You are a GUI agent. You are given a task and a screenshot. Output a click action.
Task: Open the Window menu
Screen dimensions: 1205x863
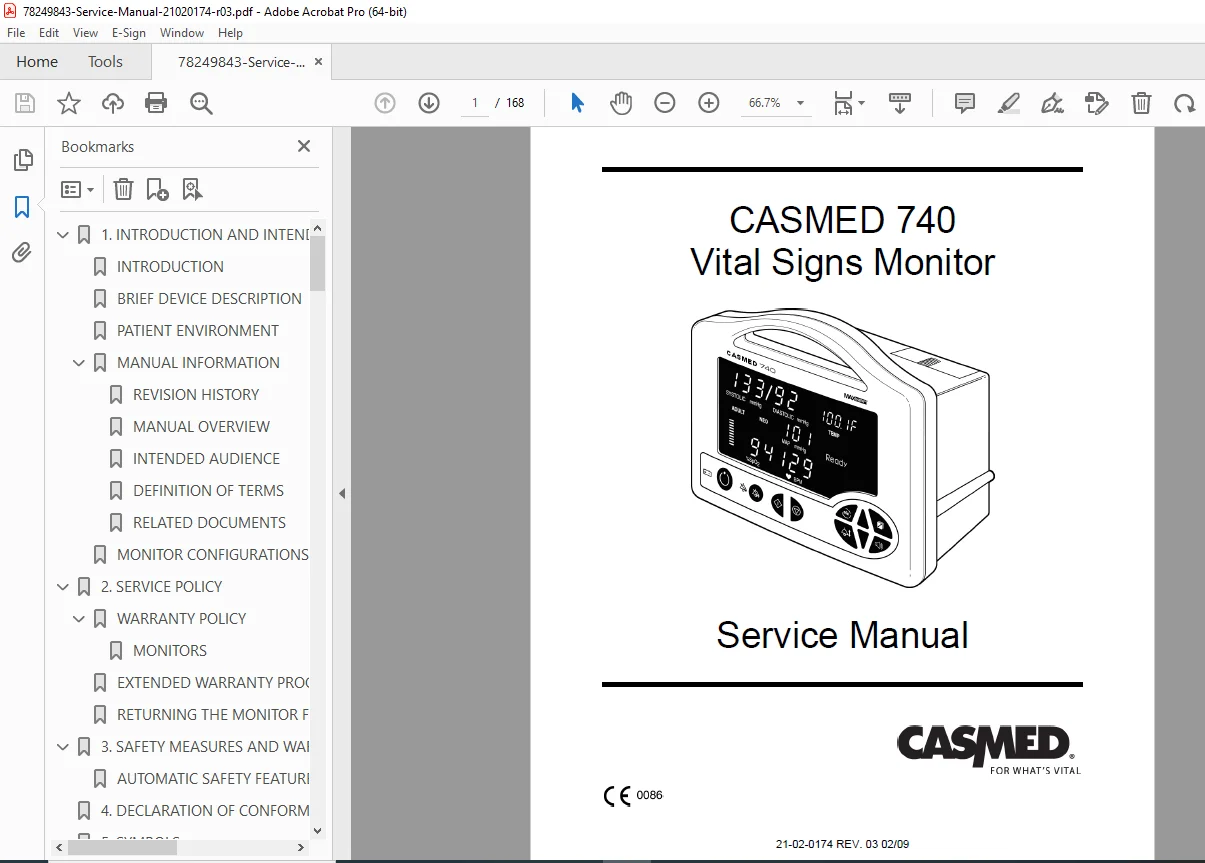(182, 33)
